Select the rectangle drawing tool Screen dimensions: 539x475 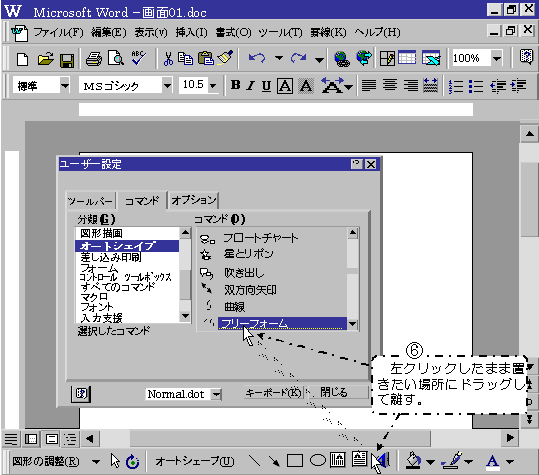(295, 461)
